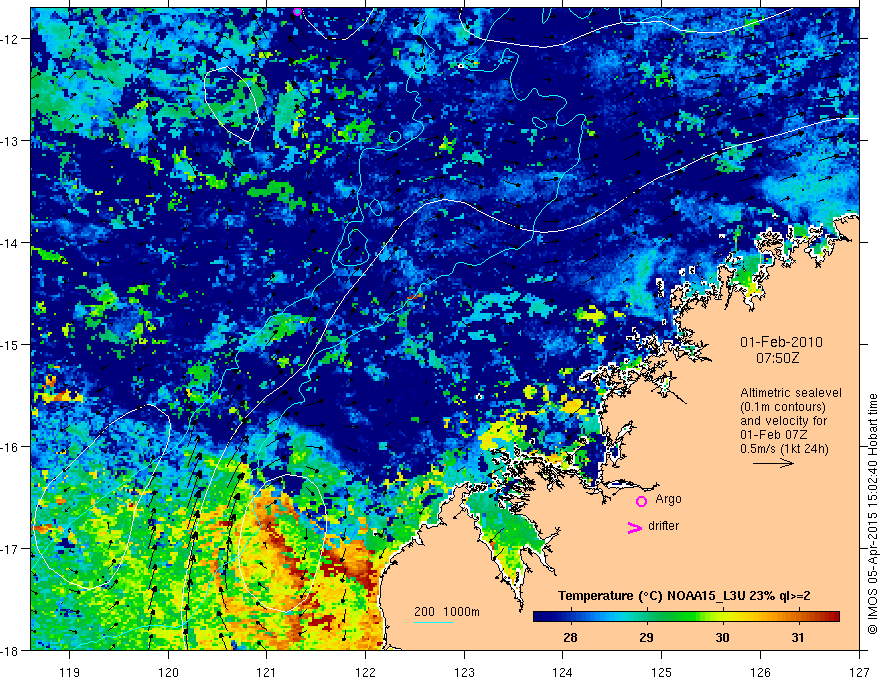Click the longitude axis label 120
The height and width of the screenshot is (680, 880).
168,672
